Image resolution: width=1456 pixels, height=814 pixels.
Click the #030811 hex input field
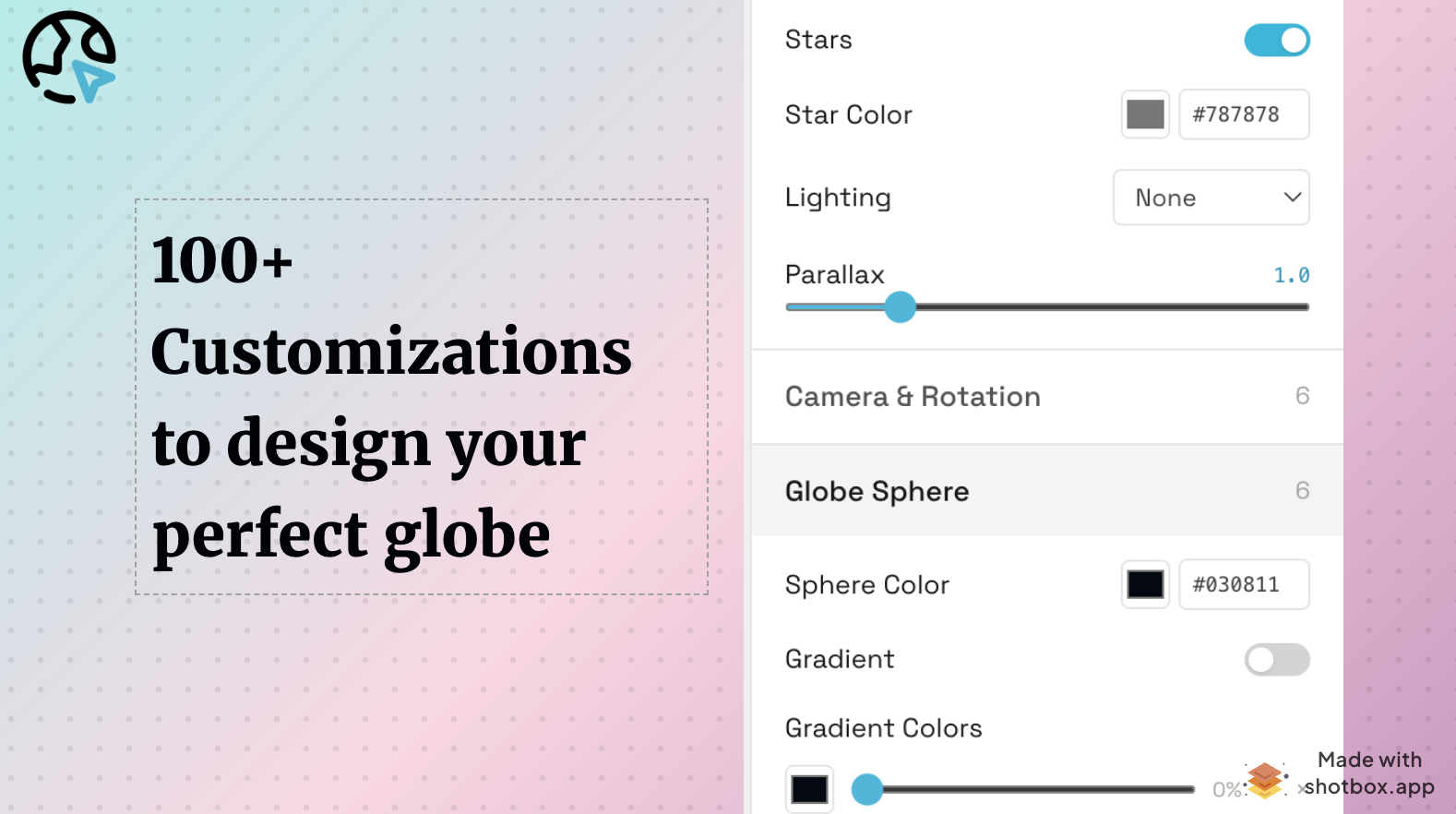click(x=1244, y=584)
